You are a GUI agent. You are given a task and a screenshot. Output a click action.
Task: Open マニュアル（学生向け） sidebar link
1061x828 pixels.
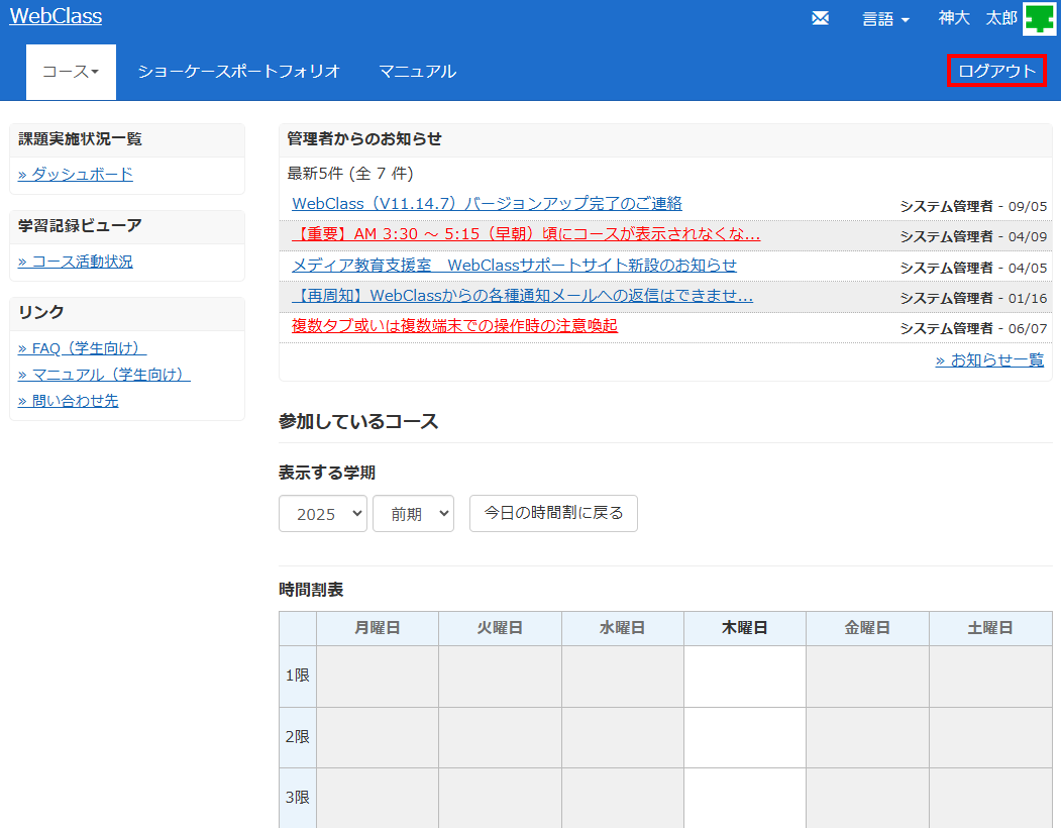pyautogui.click(x=104, y=375)
